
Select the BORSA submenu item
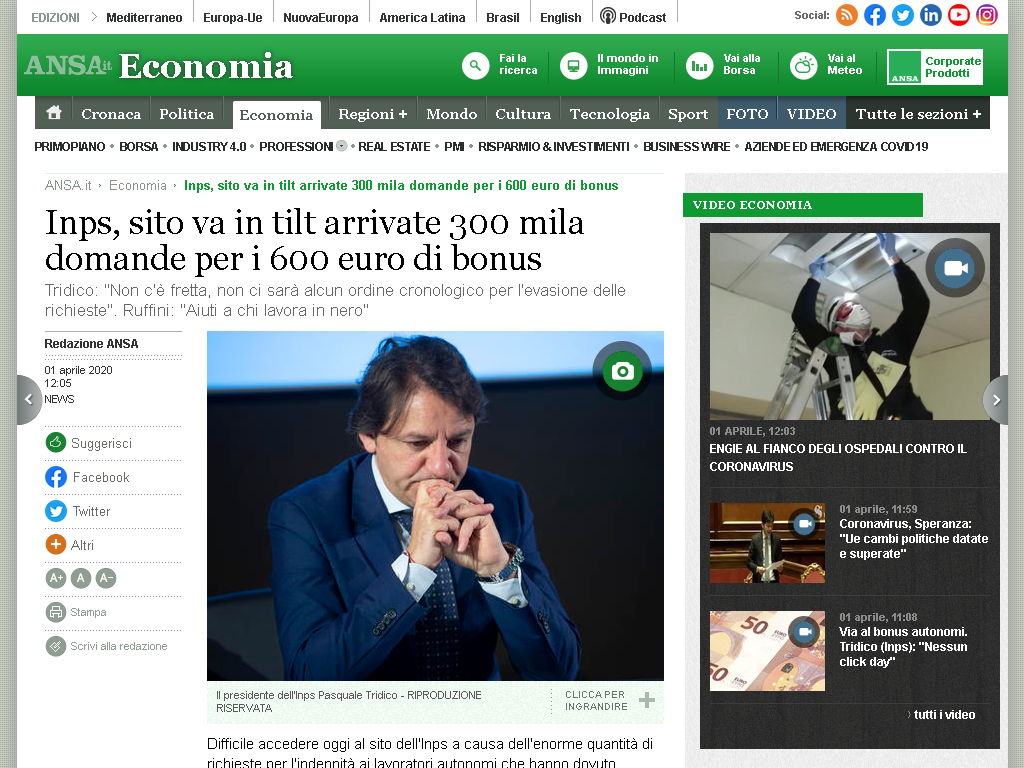click(138, 146)
